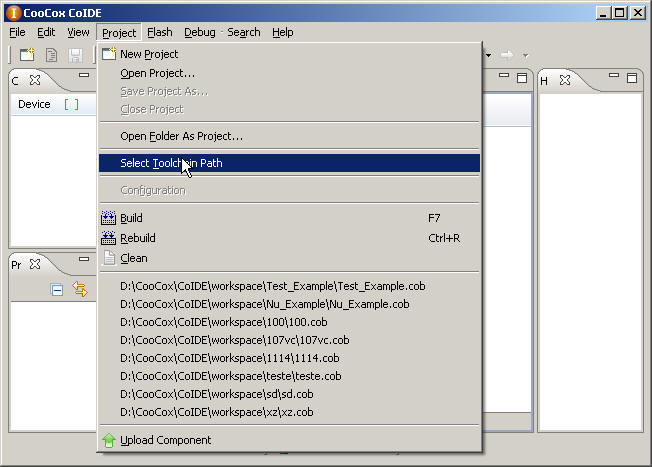The image size is (652, 467).
Task: Select the Pr view tab
Action: click(16, 265)
